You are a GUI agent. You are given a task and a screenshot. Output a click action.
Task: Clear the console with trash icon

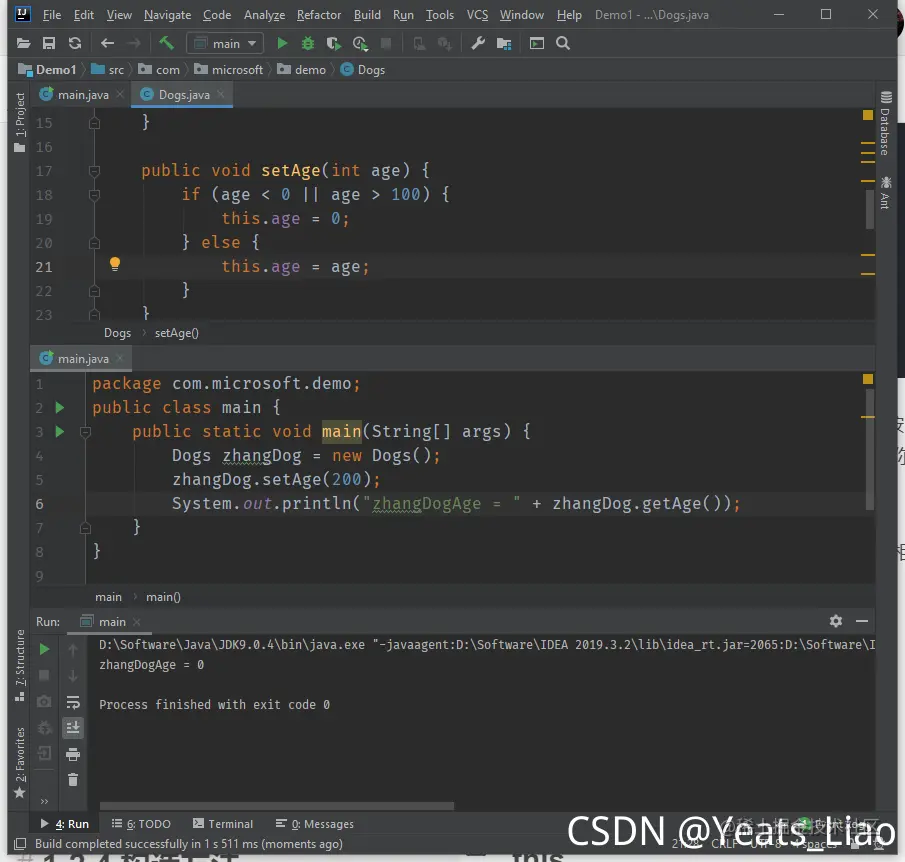point(73,780)
